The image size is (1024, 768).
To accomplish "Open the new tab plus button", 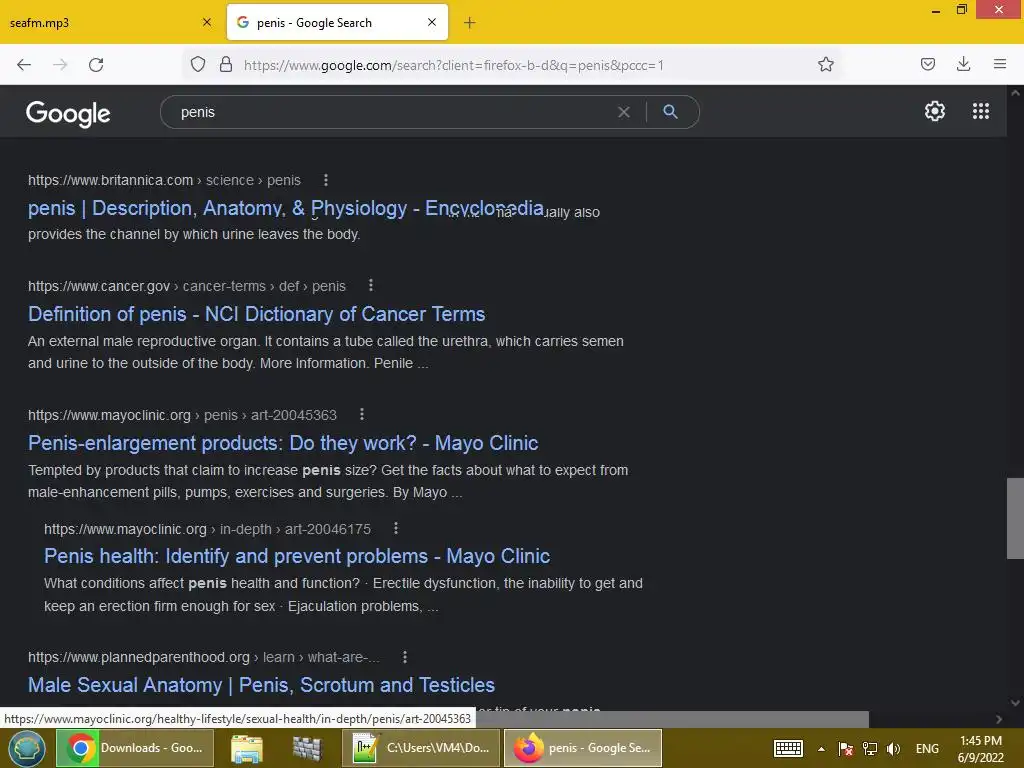I will click(x=470, y=23).
